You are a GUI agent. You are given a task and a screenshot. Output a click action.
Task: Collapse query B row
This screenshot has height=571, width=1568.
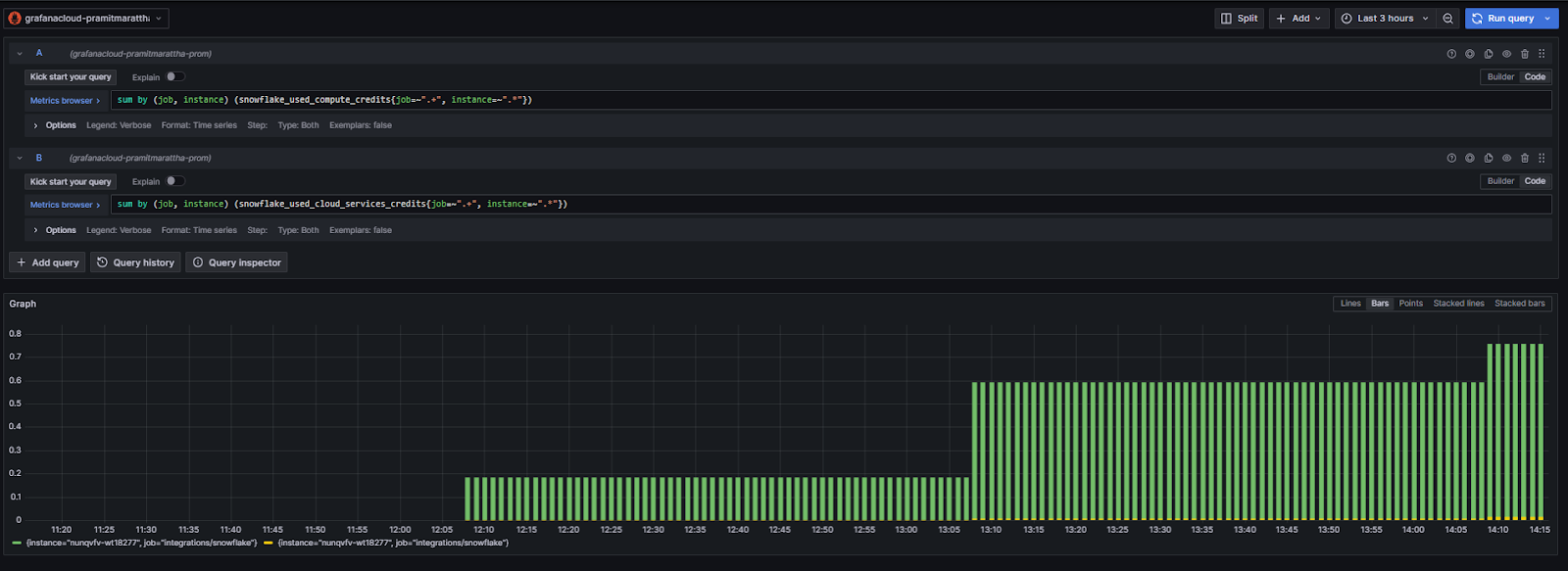pyautogui.click(x=20, y=158)
